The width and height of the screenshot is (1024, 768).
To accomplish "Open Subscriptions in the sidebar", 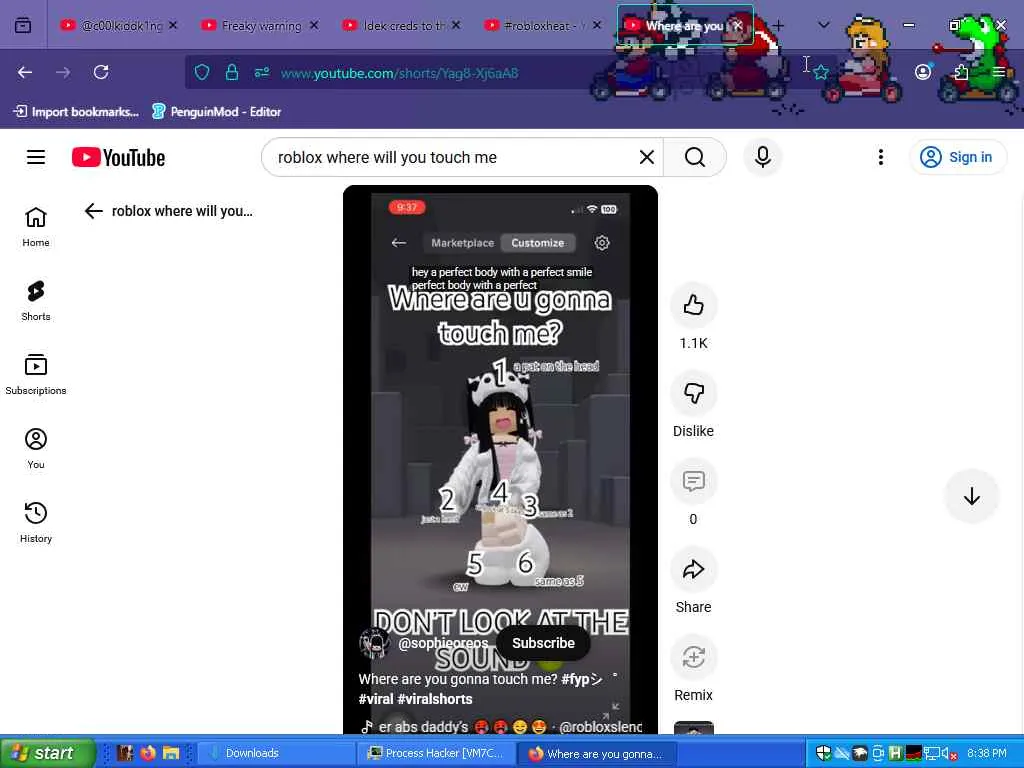I will (36, 374).
